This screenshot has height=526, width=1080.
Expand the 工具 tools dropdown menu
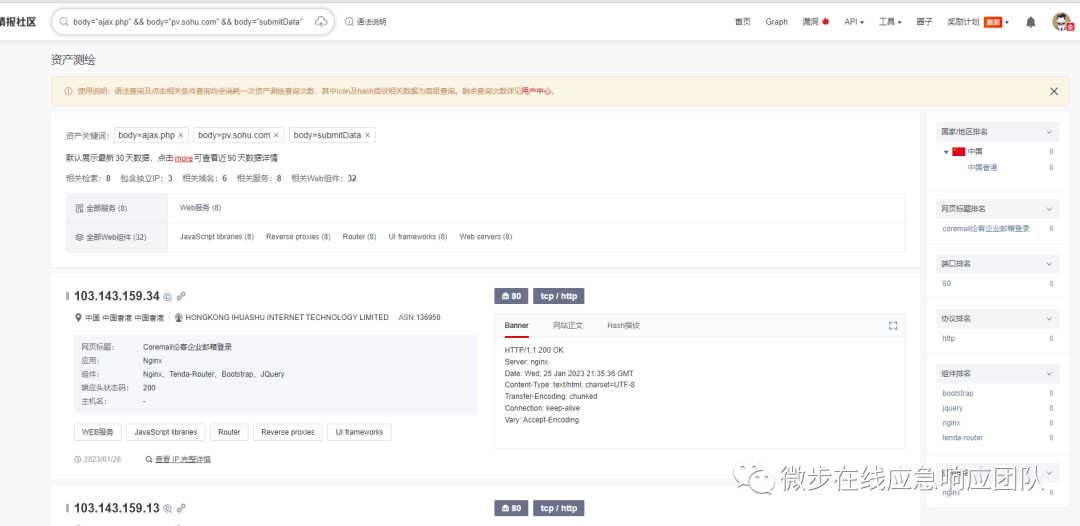click(890, 22)
